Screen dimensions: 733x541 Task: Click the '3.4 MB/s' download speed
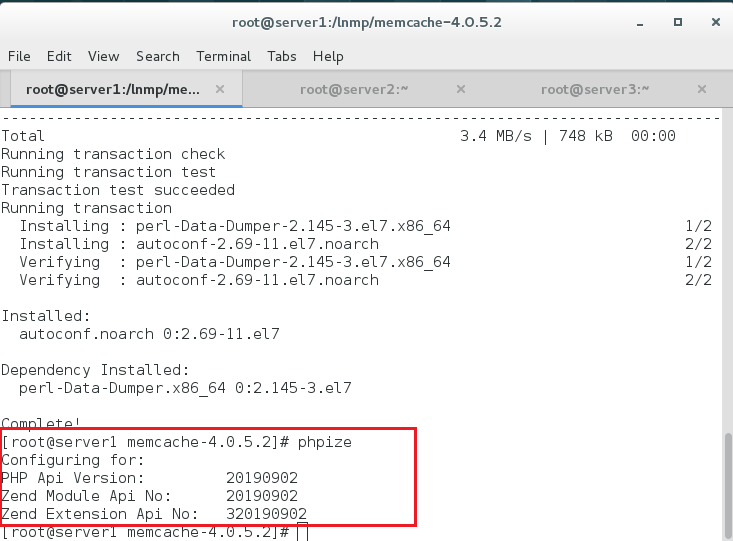click(x=496, y=136)
